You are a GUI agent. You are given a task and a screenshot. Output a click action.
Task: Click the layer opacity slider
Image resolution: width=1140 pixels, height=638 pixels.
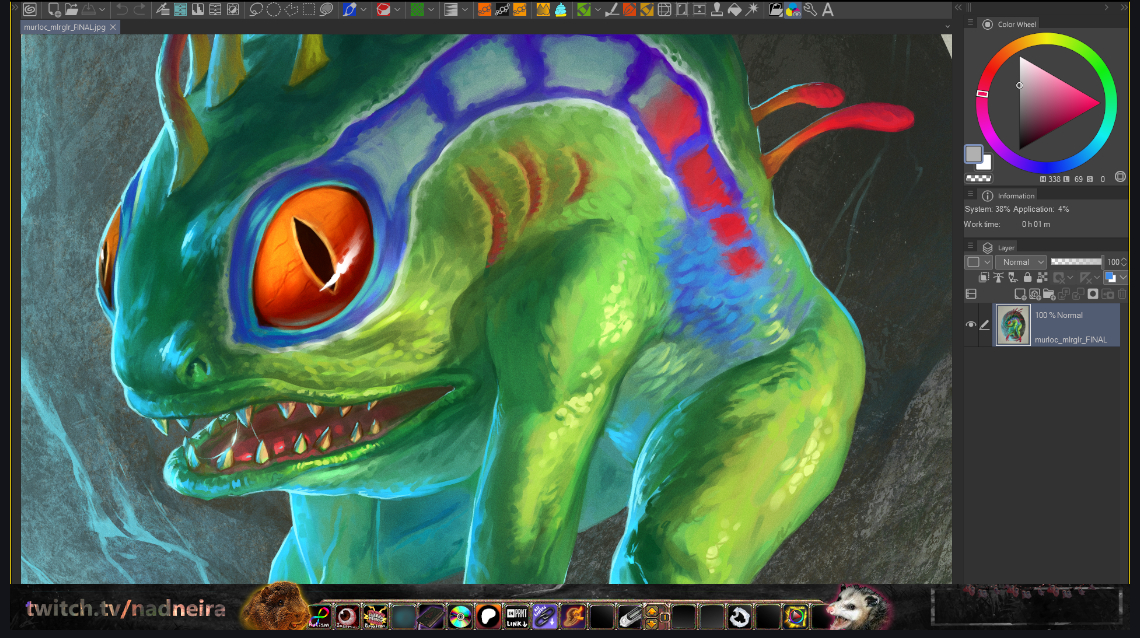pyautogui.click(x=1075, y=262)
